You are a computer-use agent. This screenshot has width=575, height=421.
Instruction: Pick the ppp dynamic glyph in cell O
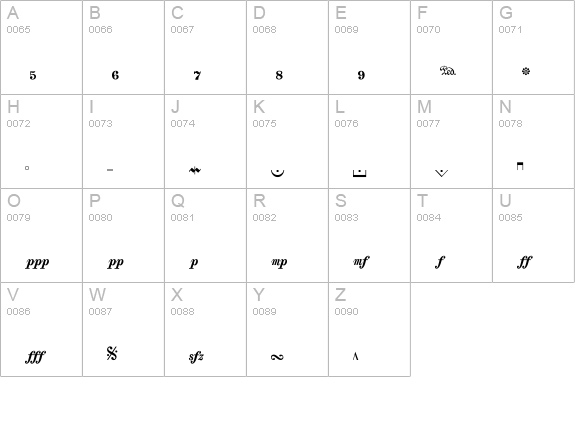pos(37,263)
